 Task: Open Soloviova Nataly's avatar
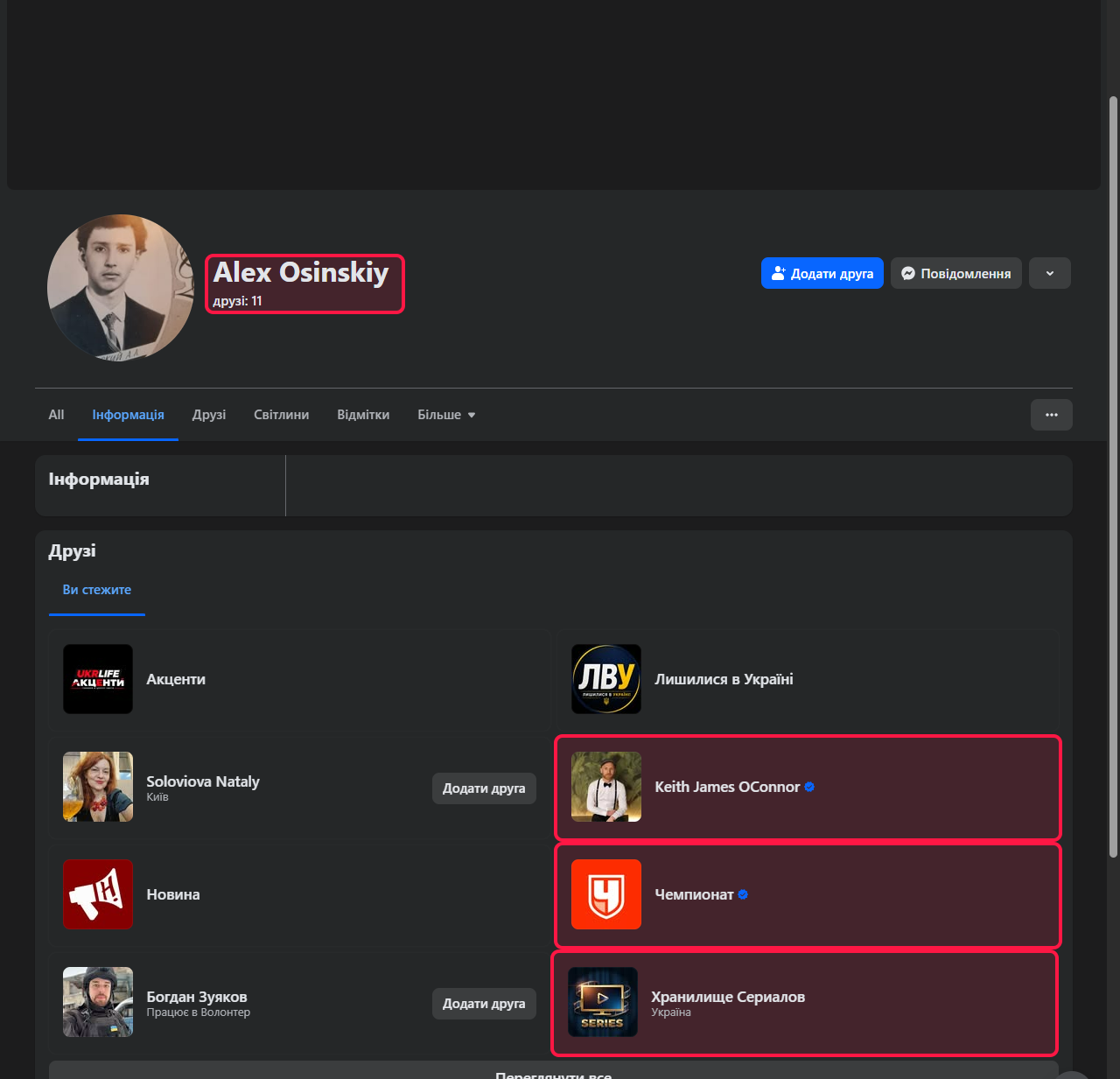click(98, 787)
